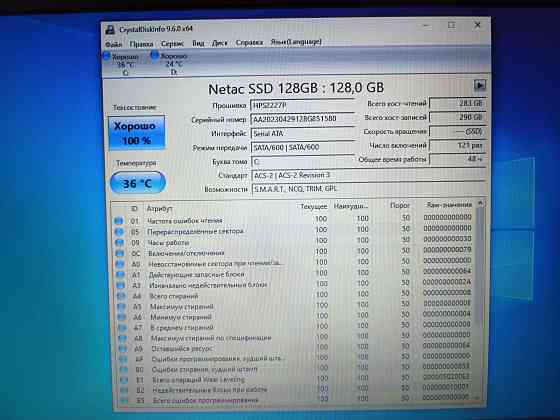The width and height of the screenshot is (560, 420).
Task: Click status icon for A6 Минимум стираний
Action: 122,317
